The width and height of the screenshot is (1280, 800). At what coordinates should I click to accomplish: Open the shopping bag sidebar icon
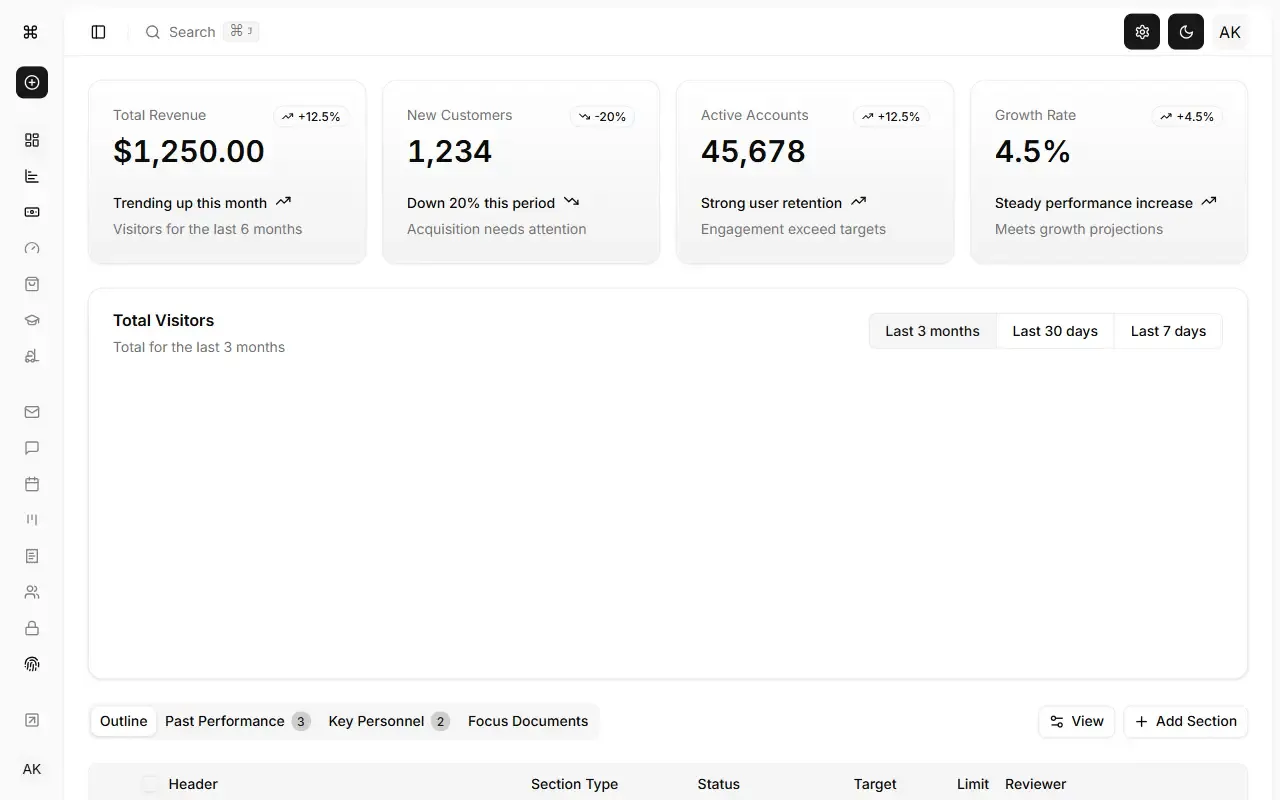tap(32, 284)
